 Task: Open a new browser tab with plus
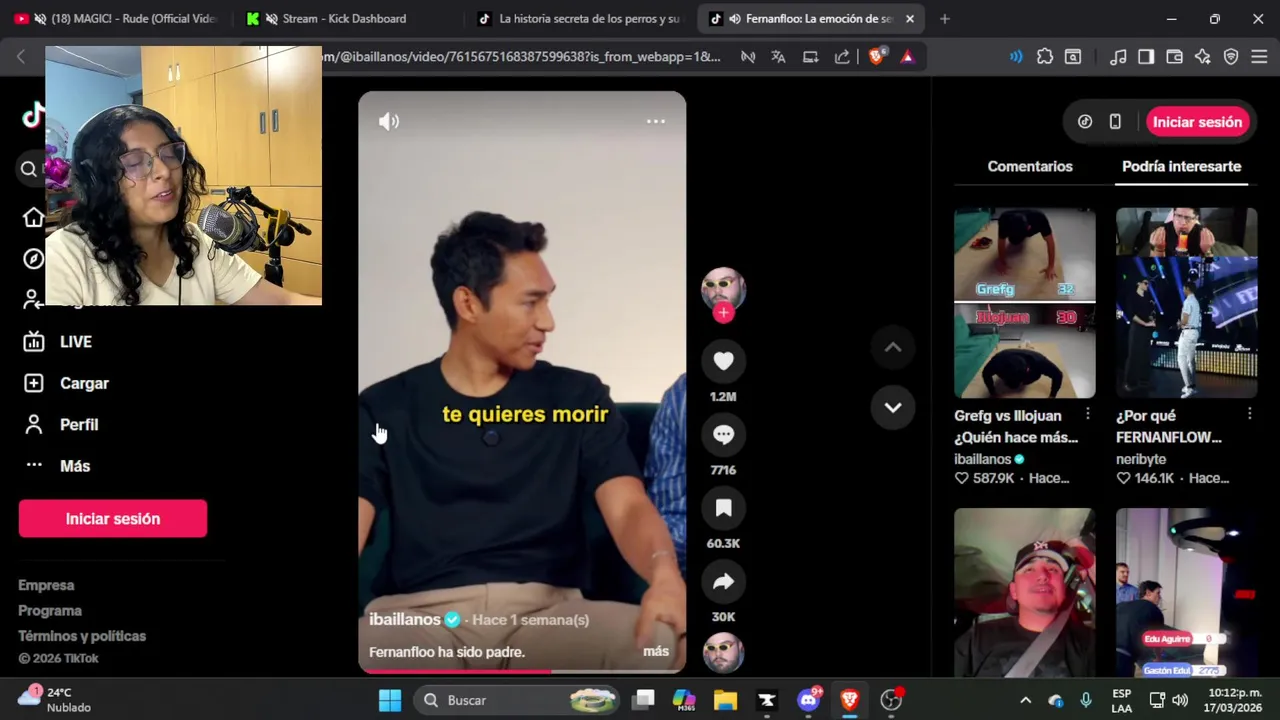[945, 19]
